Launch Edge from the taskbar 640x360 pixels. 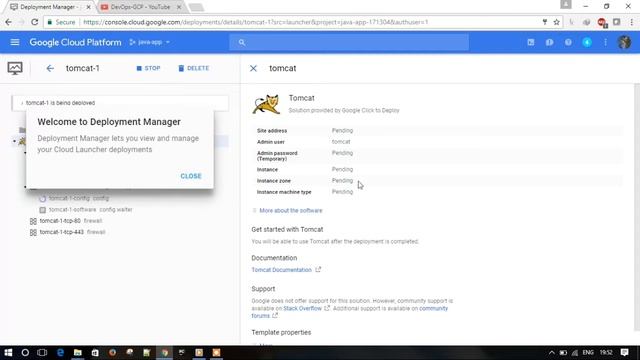click(x=60, y=353)
